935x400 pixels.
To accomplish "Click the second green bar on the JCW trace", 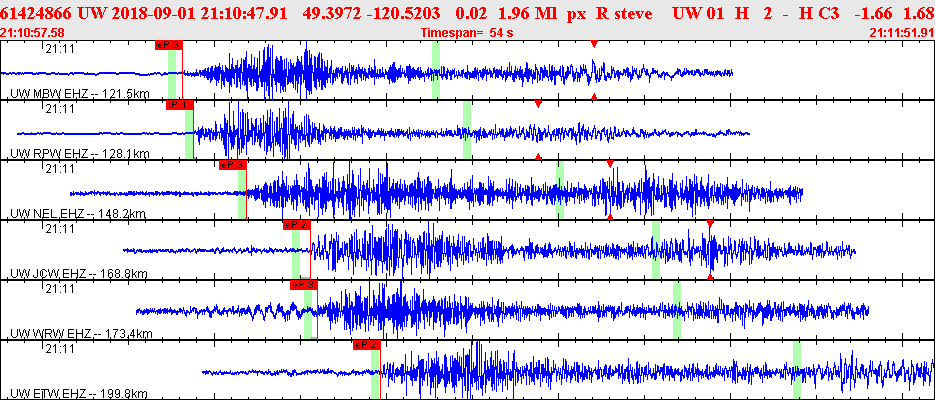I will 656,249.
